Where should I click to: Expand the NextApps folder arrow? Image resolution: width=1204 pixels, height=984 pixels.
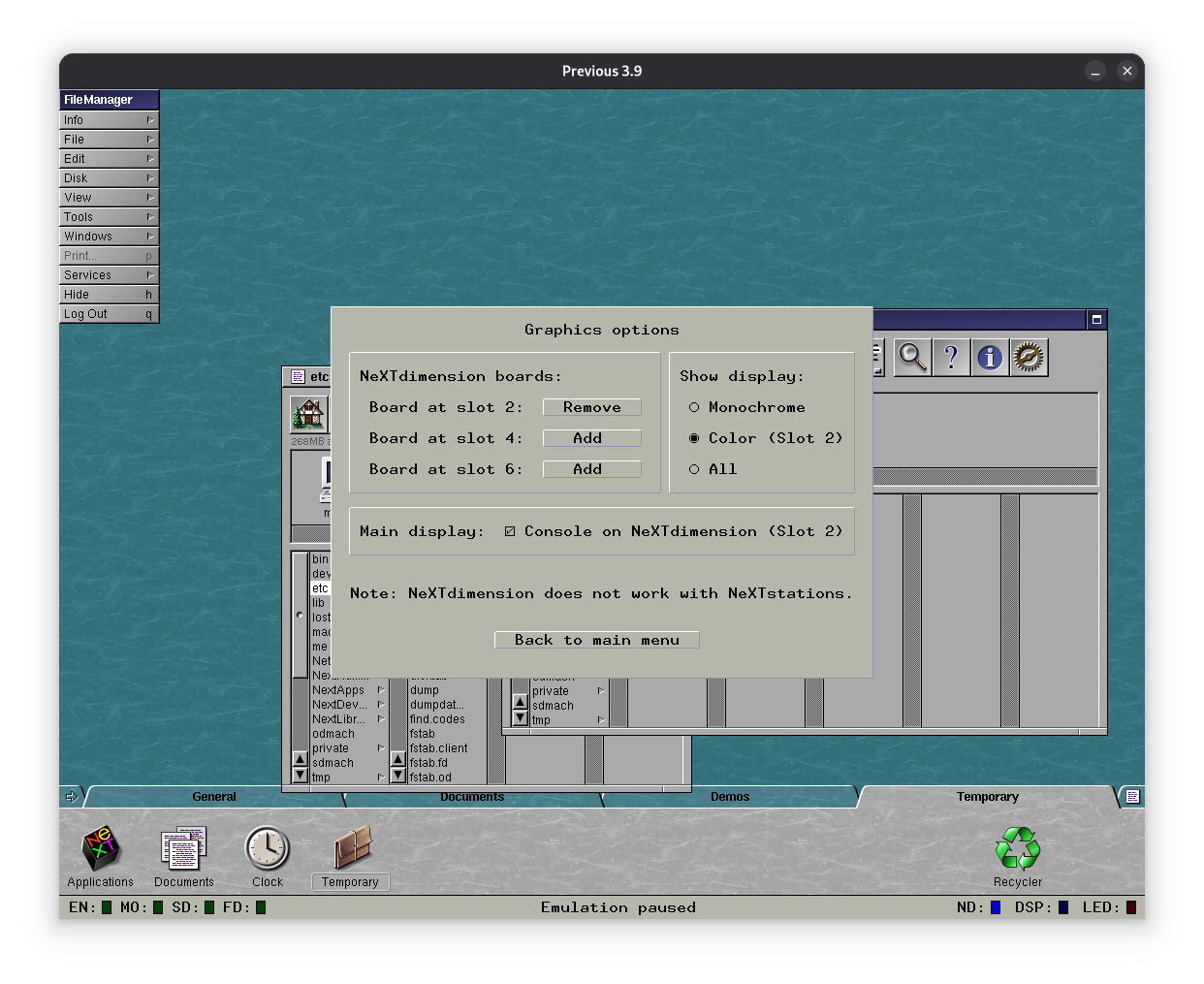[381, 690]
